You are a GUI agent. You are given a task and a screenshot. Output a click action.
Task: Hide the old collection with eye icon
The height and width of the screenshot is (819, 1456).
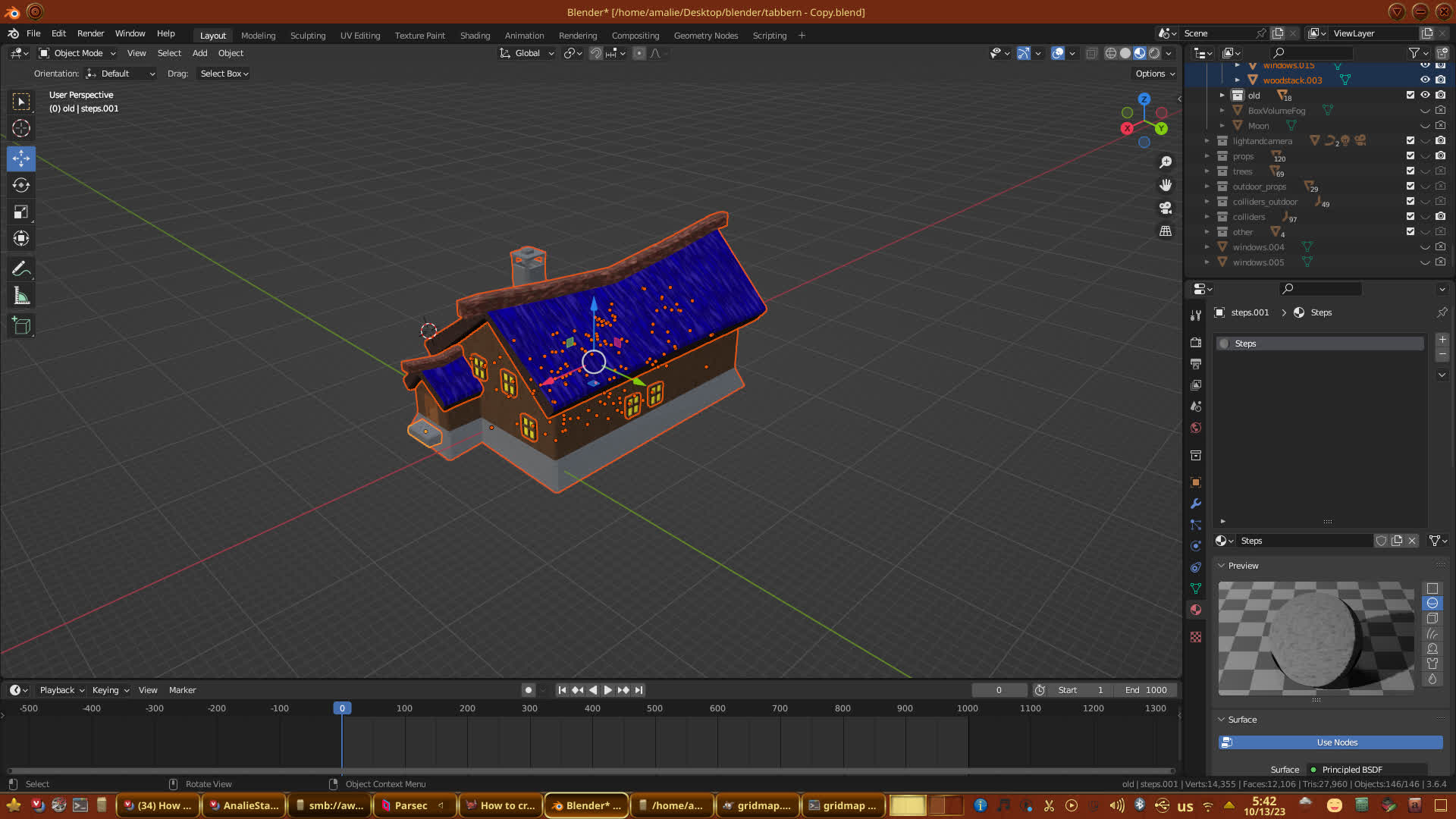pyautogui.click(x=1425, y=95)
